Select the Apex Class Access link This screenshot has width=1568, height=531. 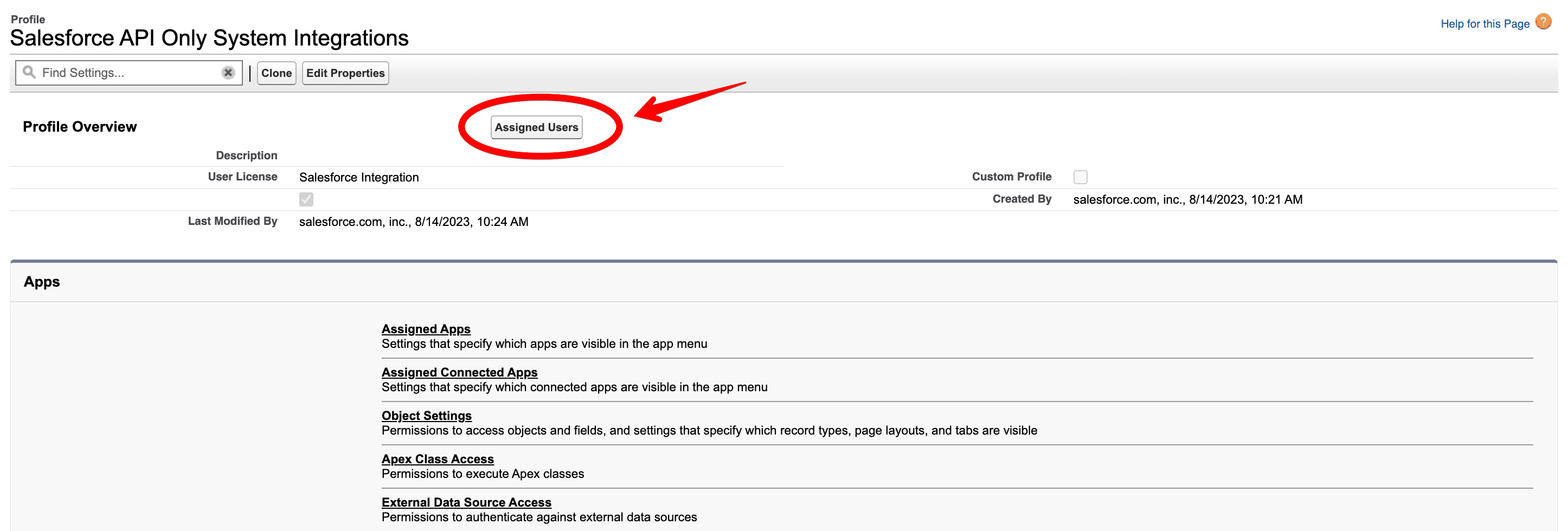click(x=437, y=458)
